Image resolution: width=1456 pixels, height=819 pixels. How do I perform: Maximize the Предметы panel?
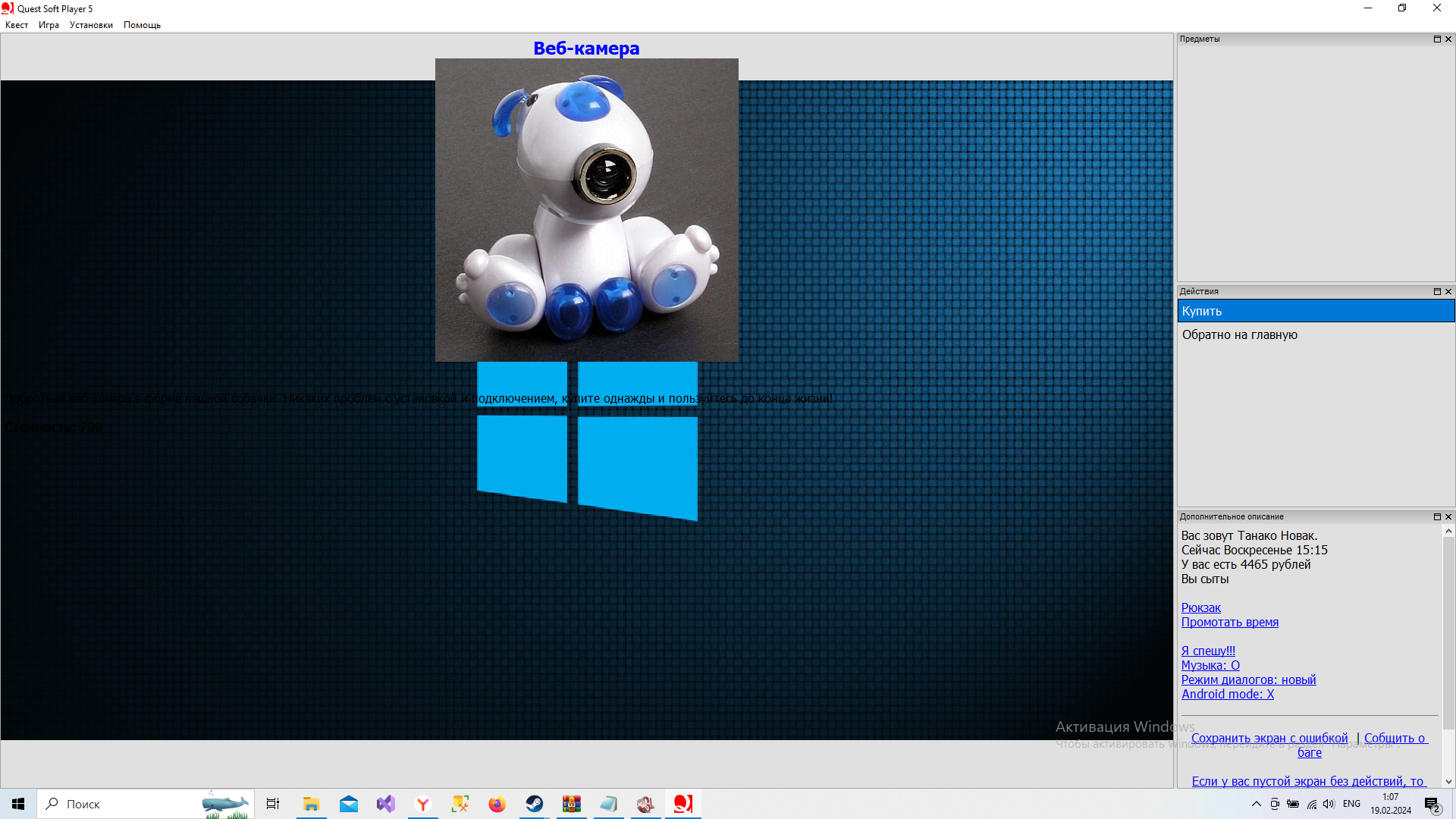(x=1437, y=39)
